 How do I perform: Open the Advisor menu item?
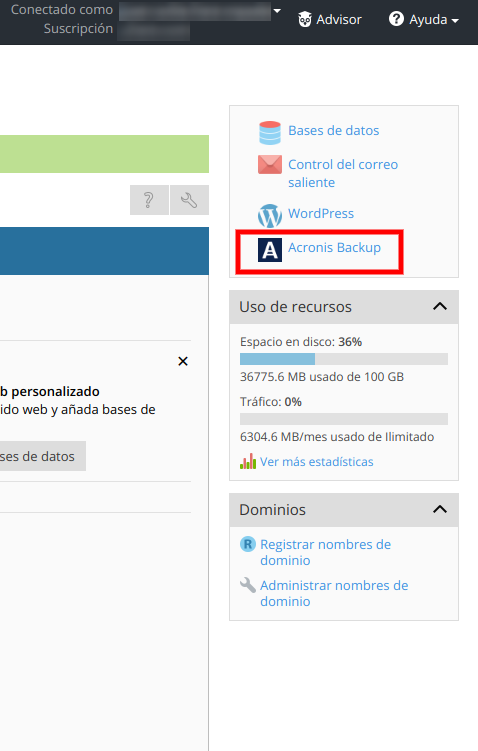[330, 20]
